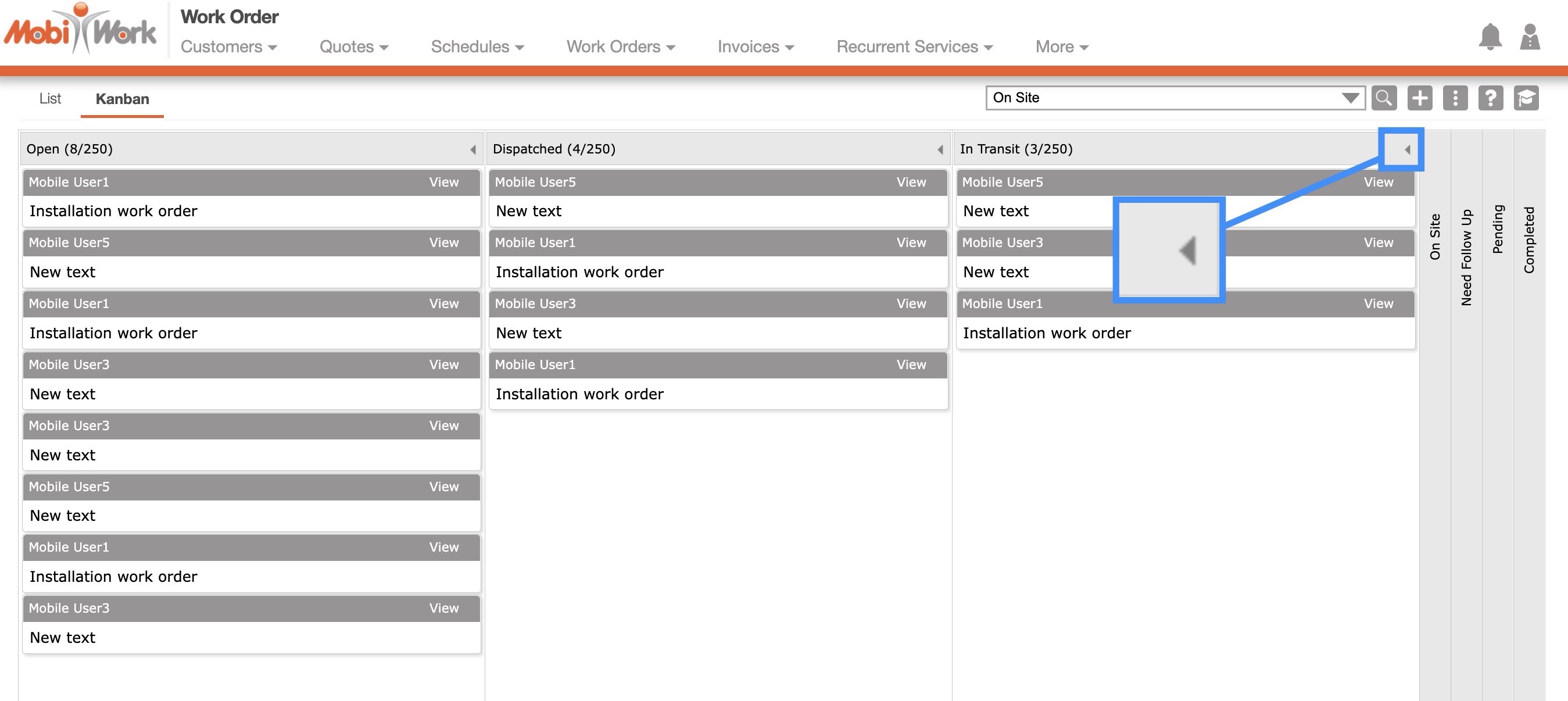Collapse the Open column arrow
Viewport: 1568px width, 701px height.
(473, 149)
